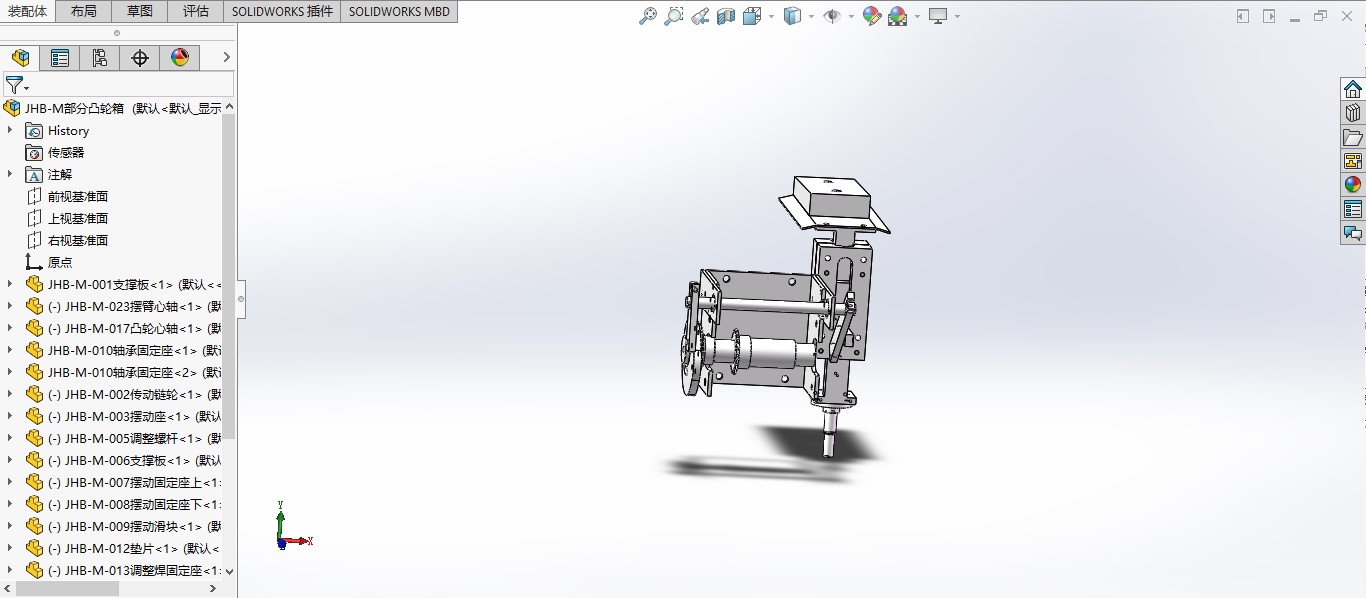
Task: Select JHB-M部分凸轮箱 root assembly
Action: pyautogui.click(x=113, y=108)
